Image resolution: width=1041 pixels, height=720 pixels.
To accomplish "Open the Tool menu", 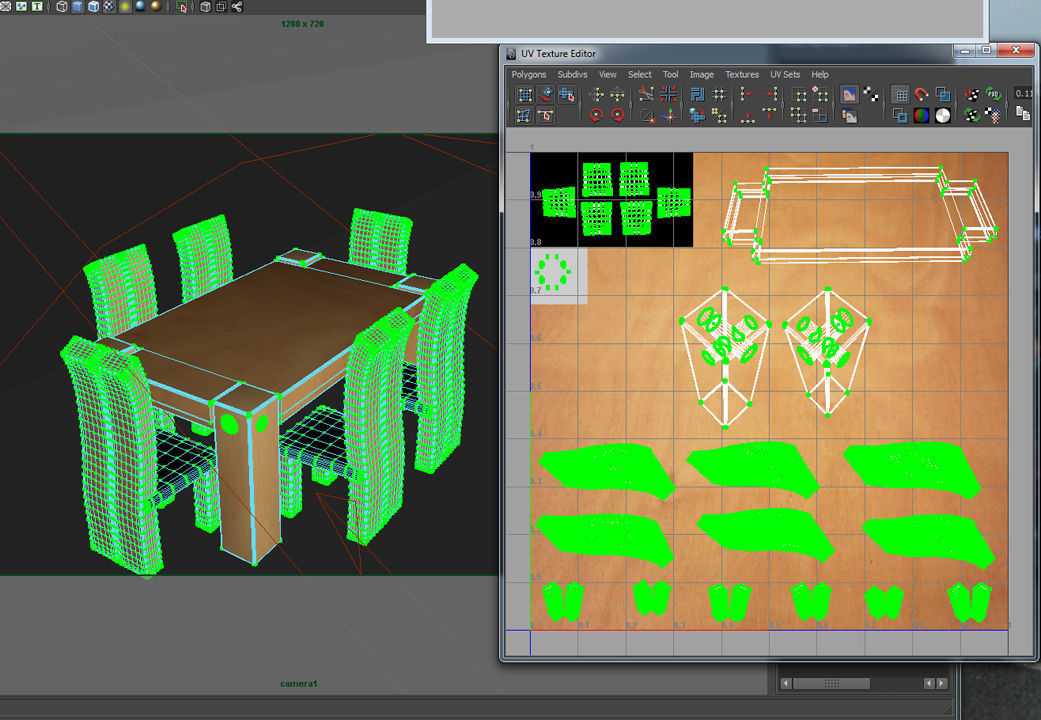I will [671, 74].
